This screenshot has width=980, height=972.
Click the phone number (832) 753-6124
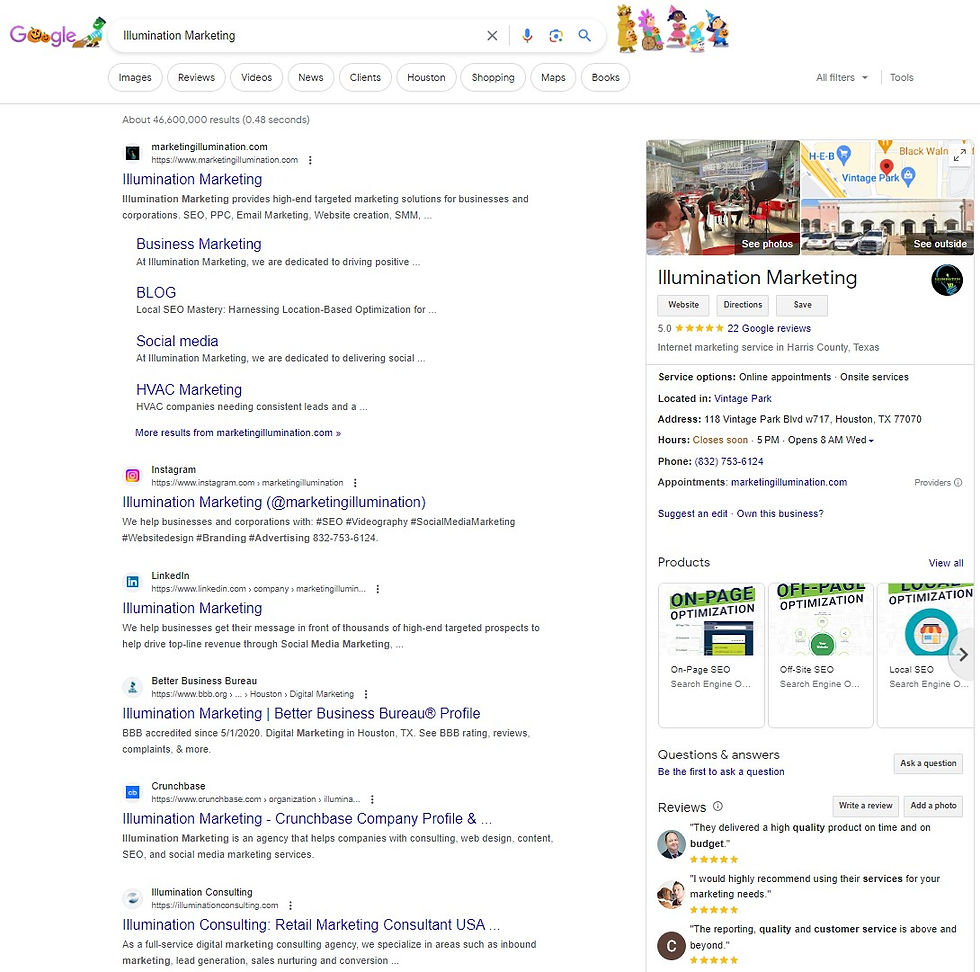tap(729, 461)
